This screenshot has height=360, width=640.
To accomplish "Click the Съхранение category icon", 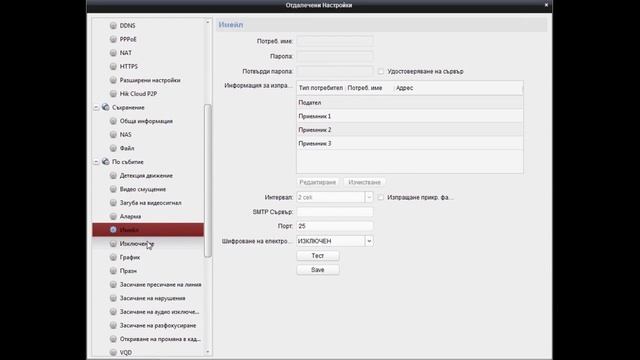I will tap(105, 107).
